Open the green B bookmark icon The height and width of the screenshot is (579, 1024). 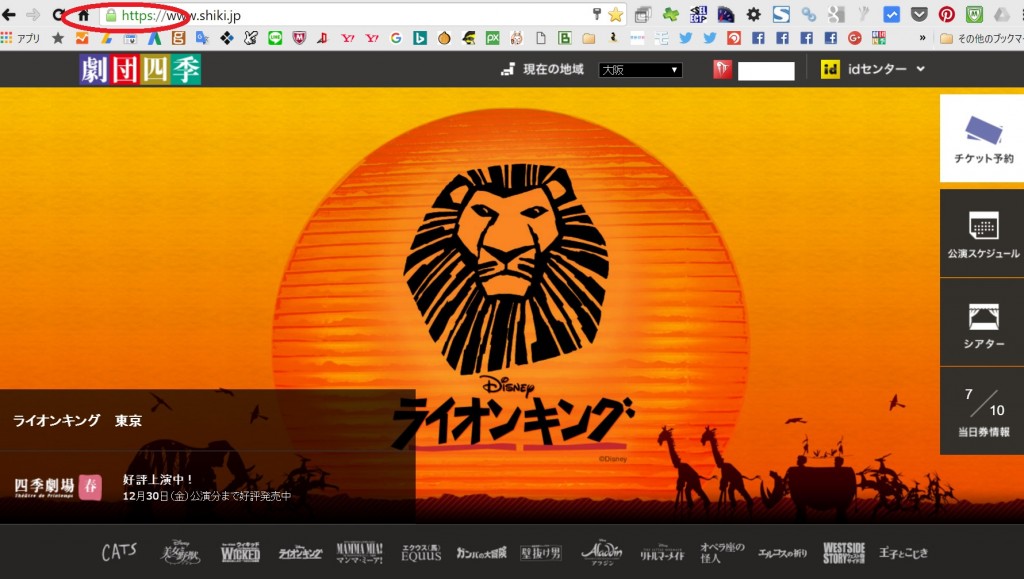(565, 39)
